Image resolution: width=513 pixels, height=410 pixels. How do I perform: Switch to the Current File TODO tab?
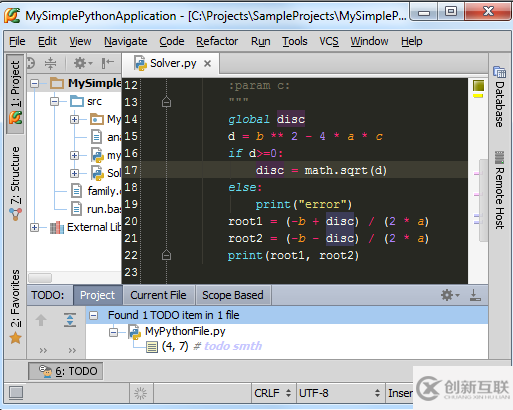click(x=158, y=295)
